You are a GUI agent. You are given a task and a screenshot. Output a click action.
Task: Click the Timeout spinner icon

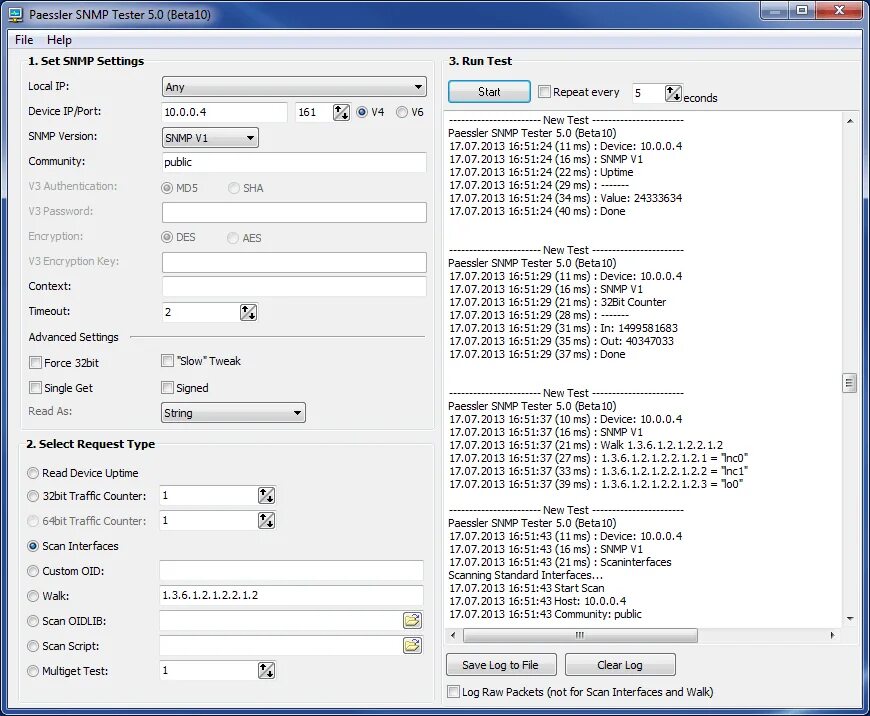tap(248, 312)
